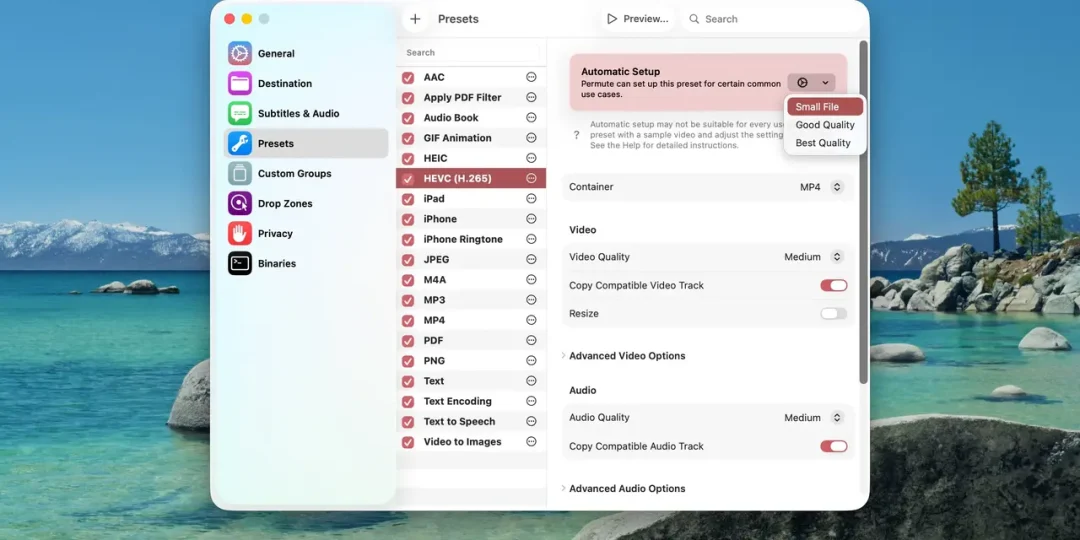Open more options for MP4 preset

(x=531, y=320)
